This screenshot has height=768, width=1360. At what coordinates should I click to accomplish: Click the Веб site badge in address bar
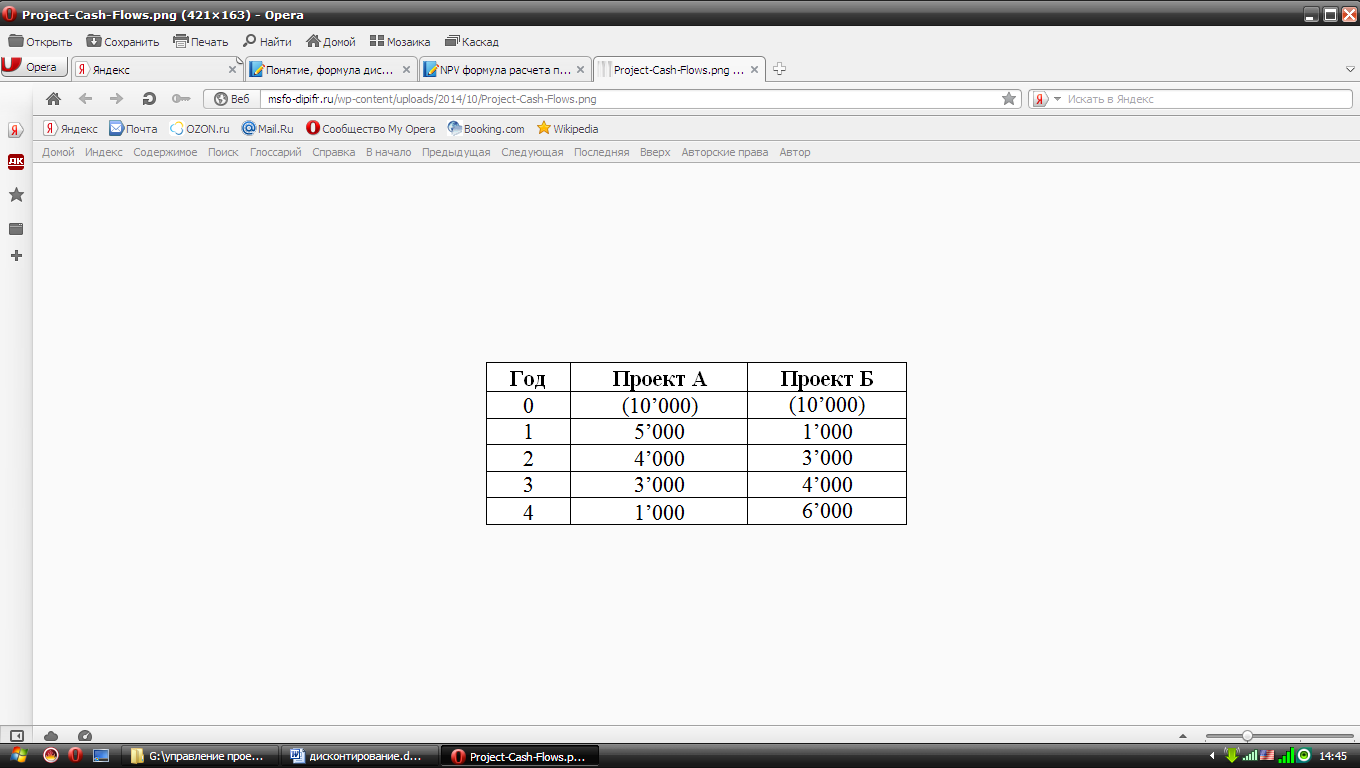[232, 99]
